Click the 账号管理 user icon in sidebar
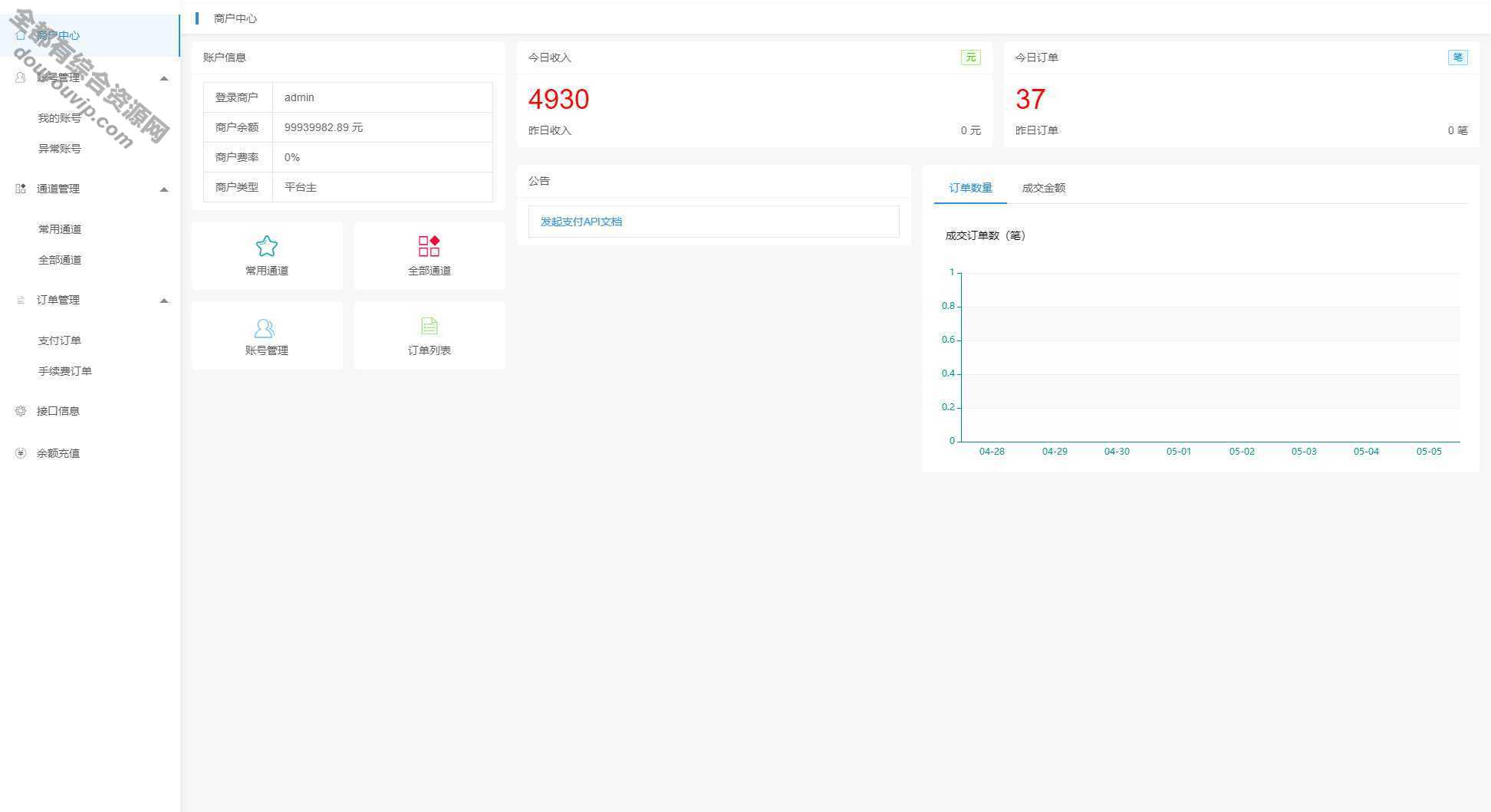The image size is (1491, 812). coord(21,77)
